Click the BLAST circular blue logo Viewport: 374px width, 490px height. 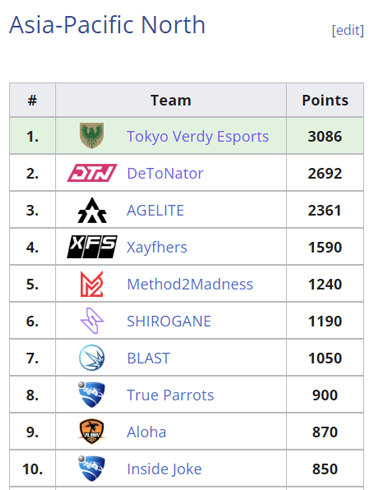tap(92, 358)
